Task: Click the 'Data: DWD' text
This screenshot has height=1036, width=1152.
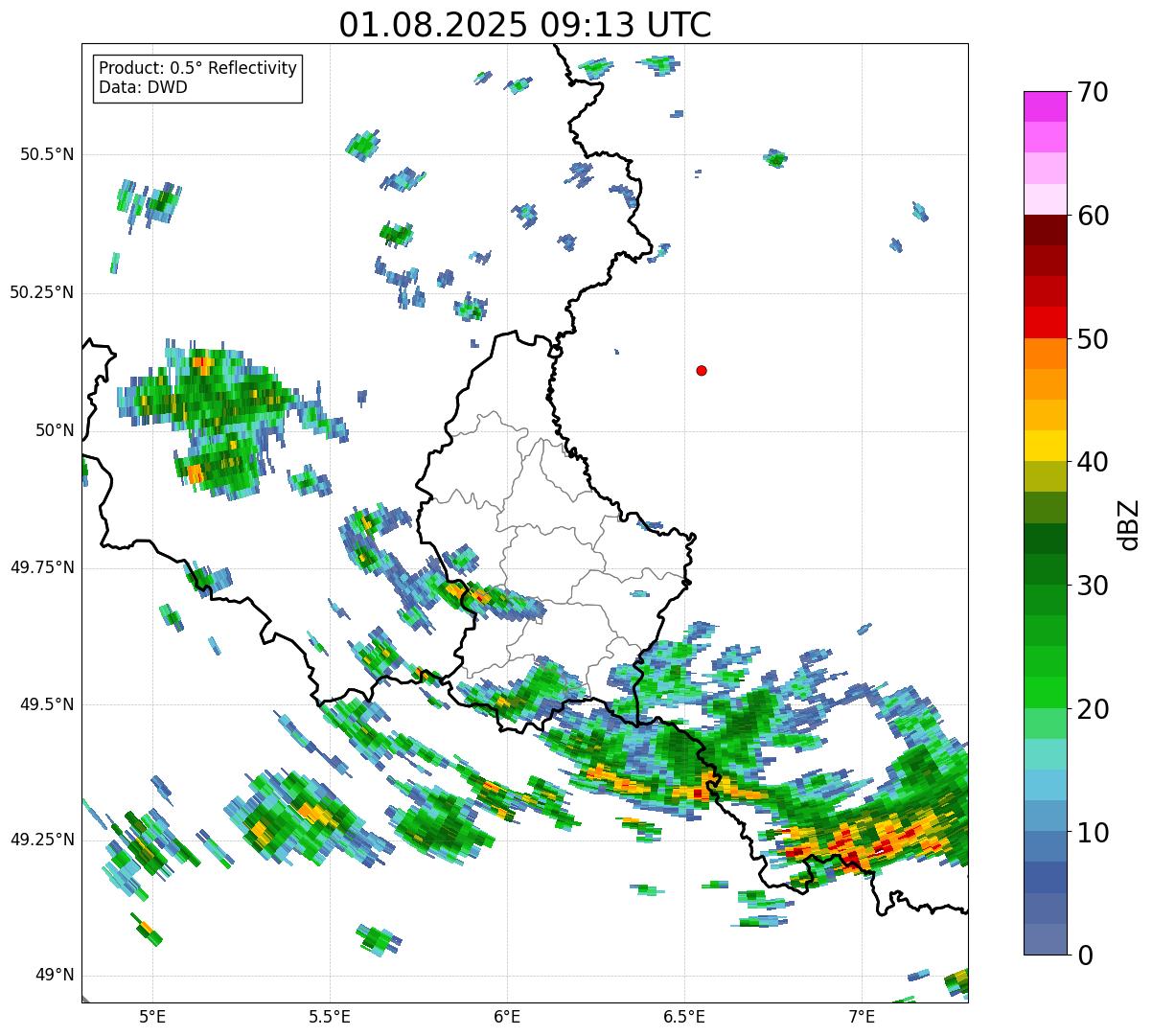Action: [x=143, y=87]
